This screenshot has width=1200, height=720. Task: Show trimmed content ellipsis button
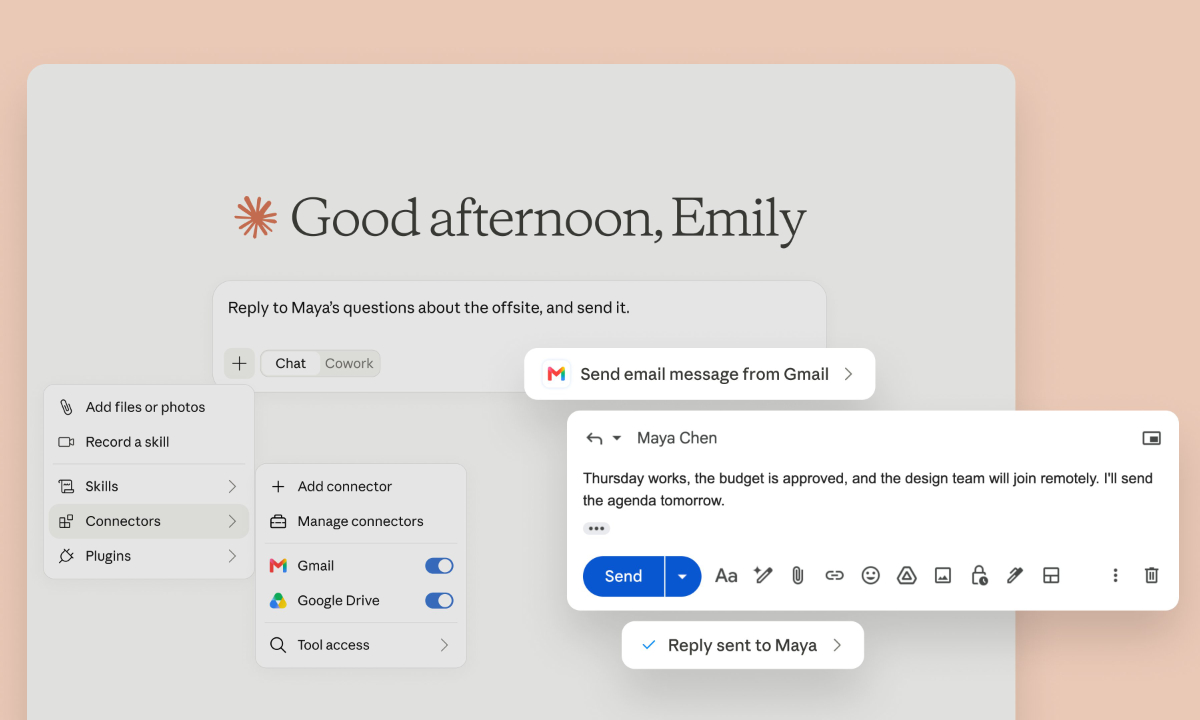click(x=596, y=528)
